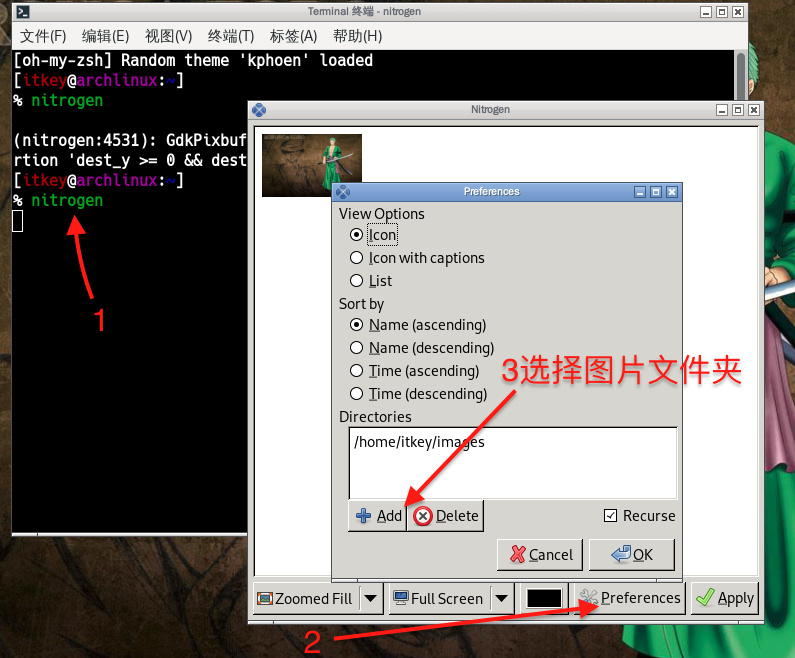Viewport: 795px width, 658px height.
Task: Click OK in Preferences dialog
Action: [632, 555]
